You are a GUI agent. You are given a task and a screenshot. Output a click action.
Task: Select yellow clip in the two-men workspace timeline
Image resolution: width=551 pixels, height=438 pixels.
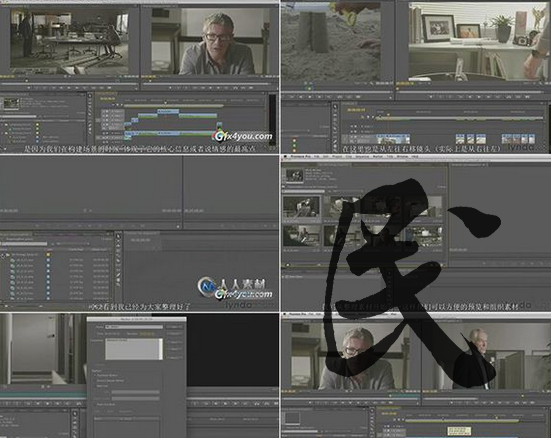tap(459, 431)
